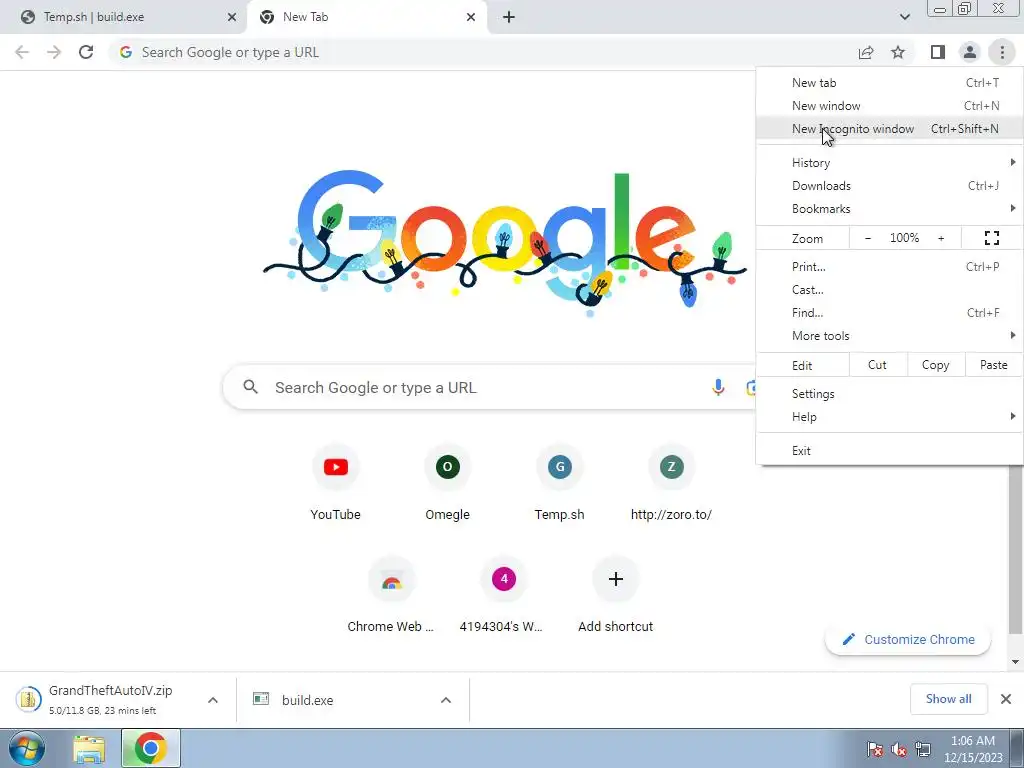Open the Omegle shortcut
This screenshot has width=1024, height=768.
[447, 484]
